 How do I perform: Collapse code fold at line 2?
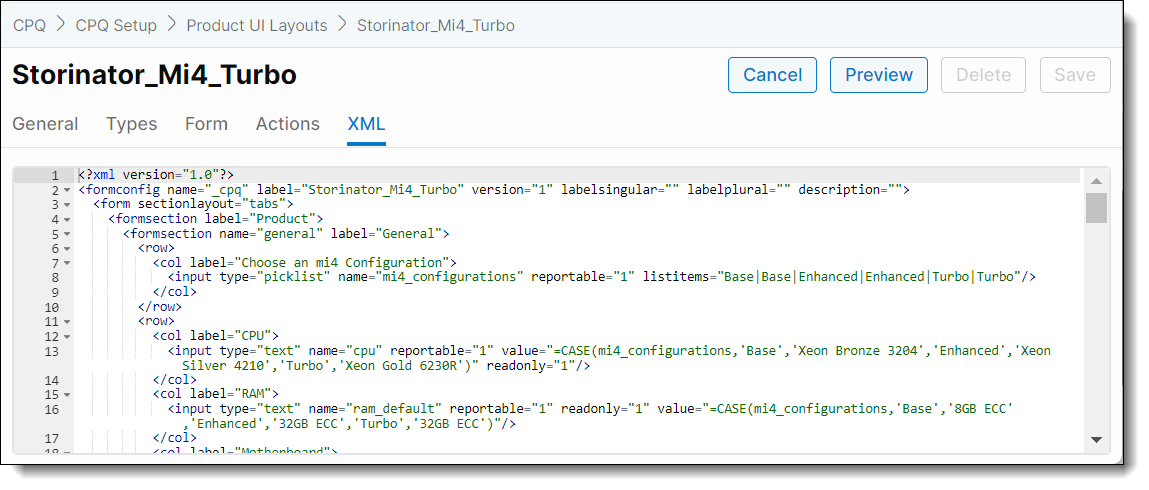[x=67, y=190]
